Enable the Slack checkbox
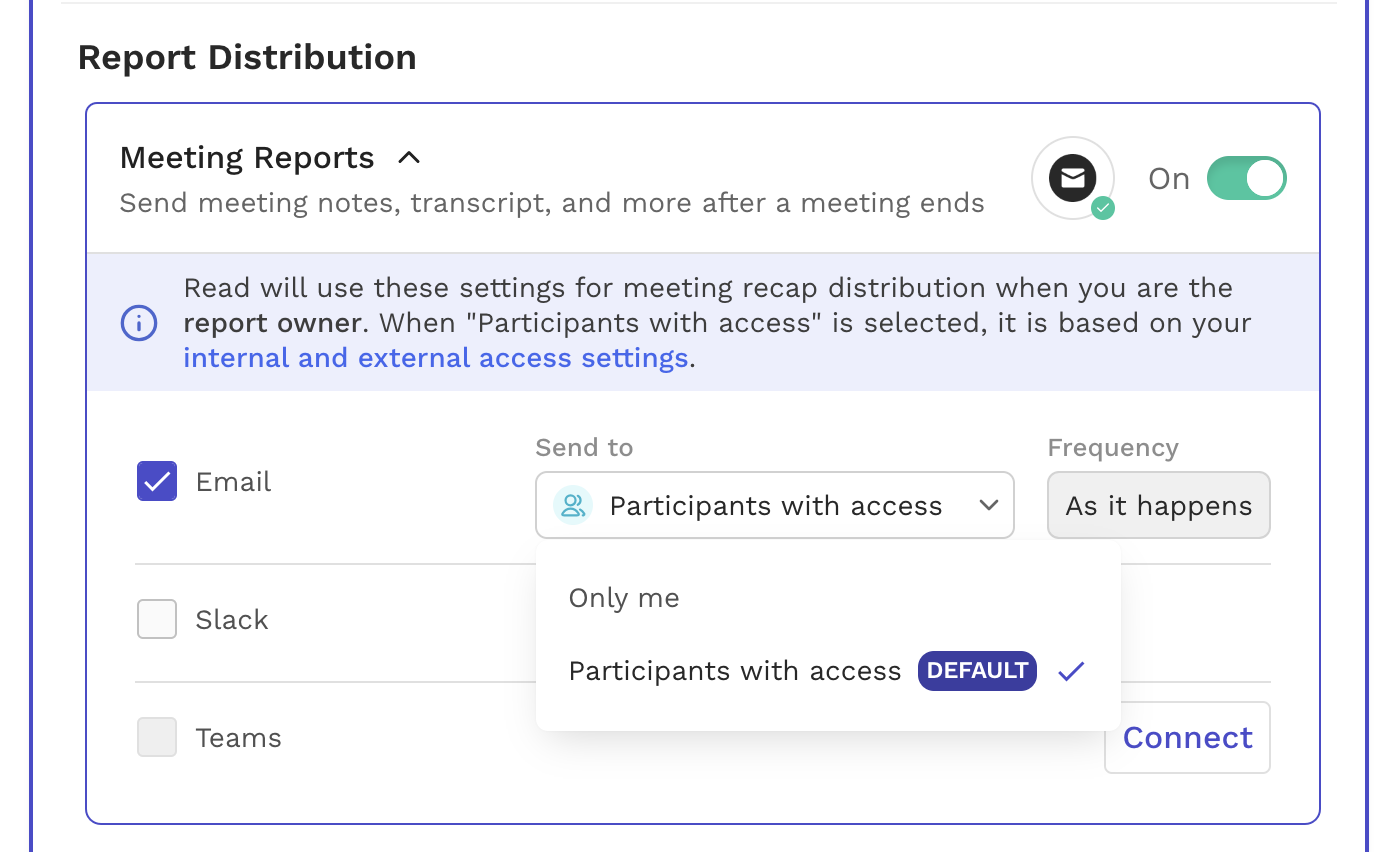The height and width of the screenshot is (852, 1374). (157, 619)
